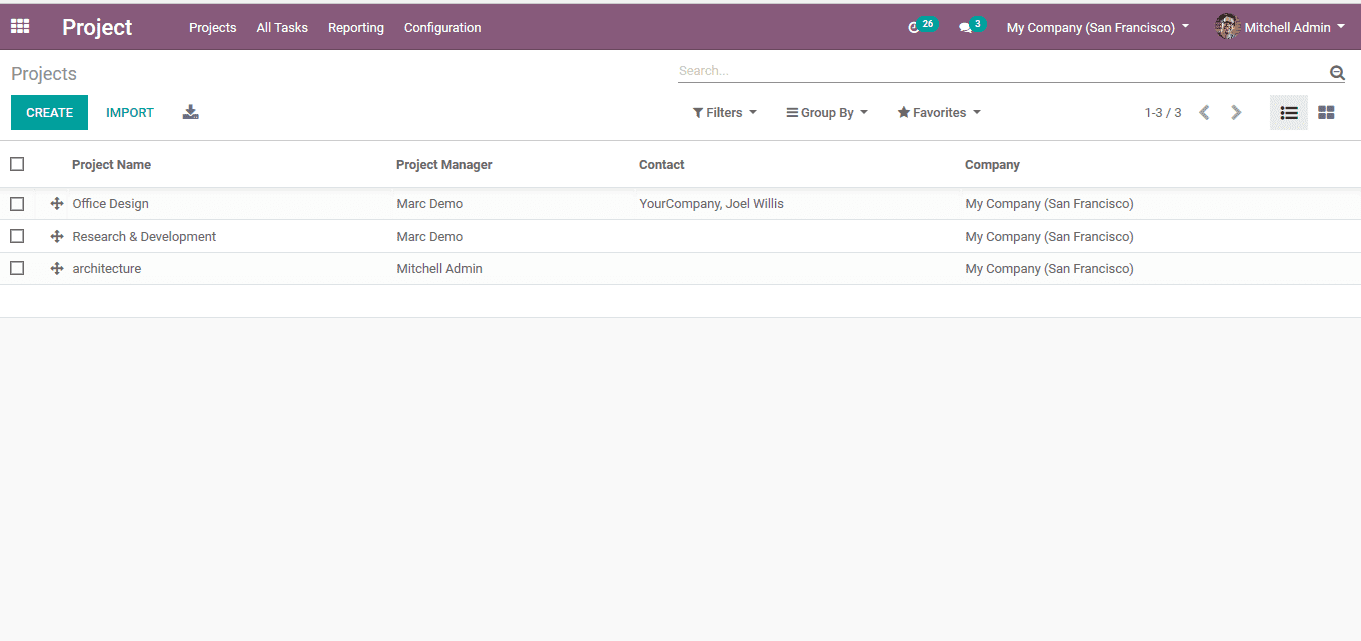The height and width of the screenshot is (641, 1361).
Task: Click the search magnifier icon
Action: (1337, 72)
